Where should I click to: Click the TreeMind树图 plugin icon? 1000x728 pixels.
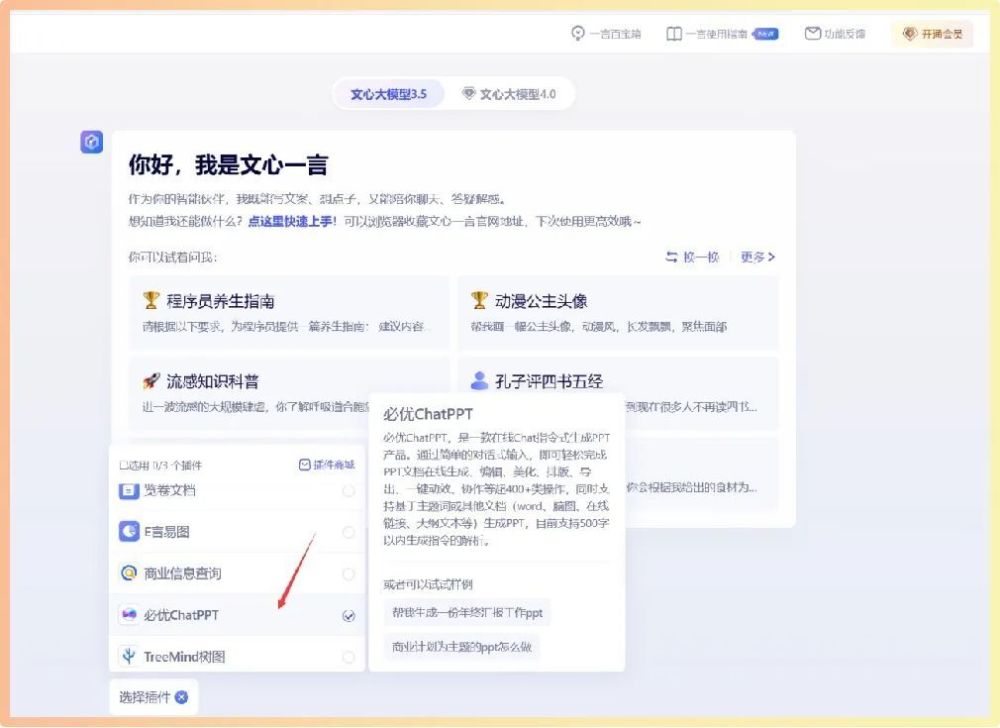pos(129,656)
